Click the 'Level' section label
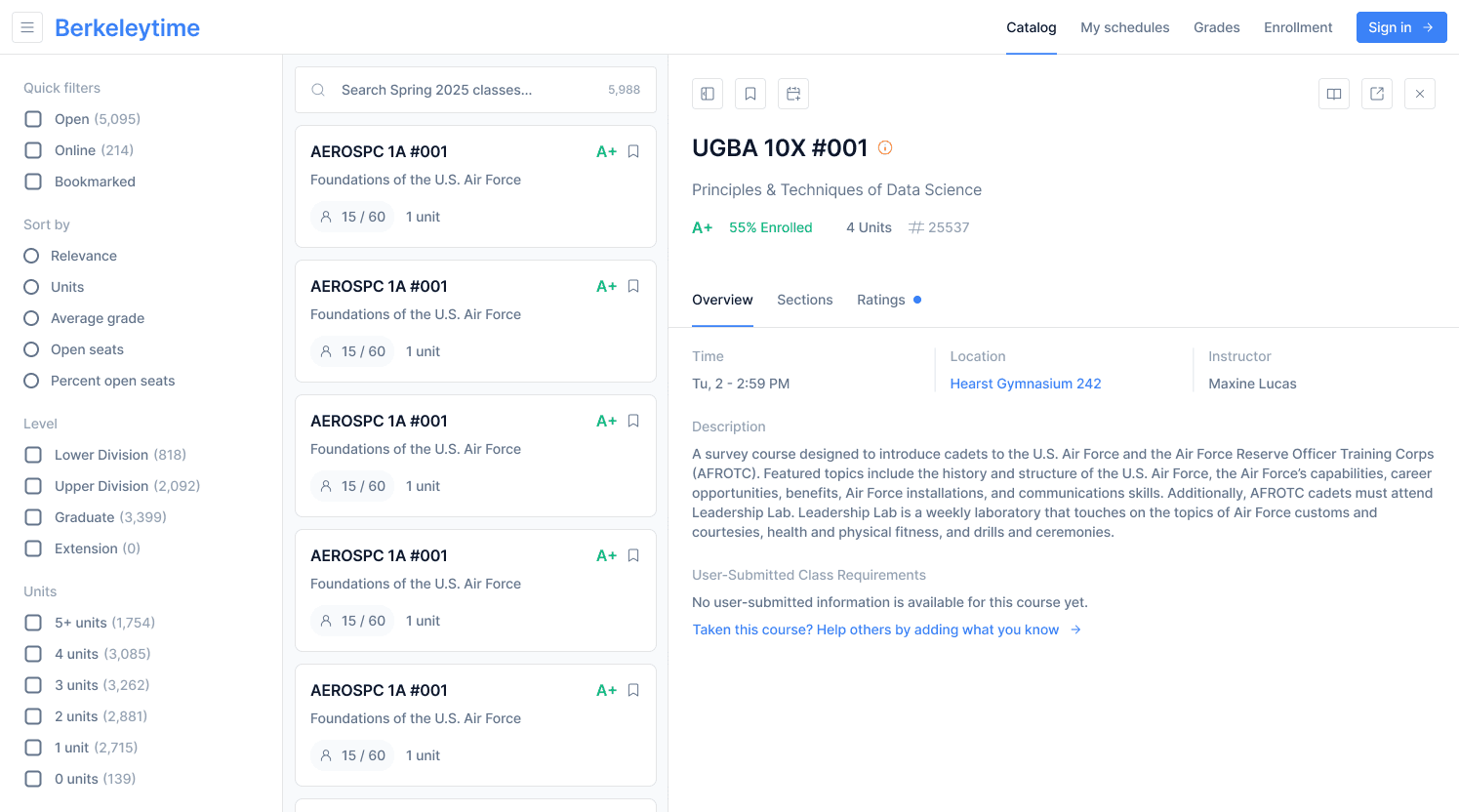Screen dimensions: 1459x812 (x=40, y=424)
